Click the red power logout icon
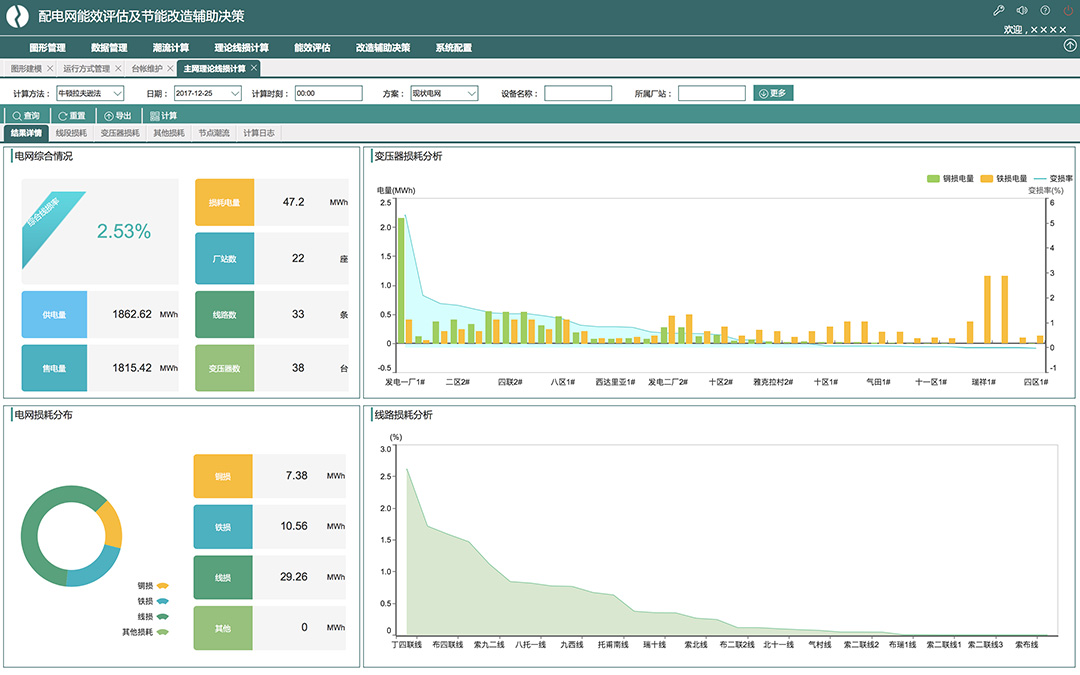This screenshot has width=1080, height=675. click(1068, 11)
